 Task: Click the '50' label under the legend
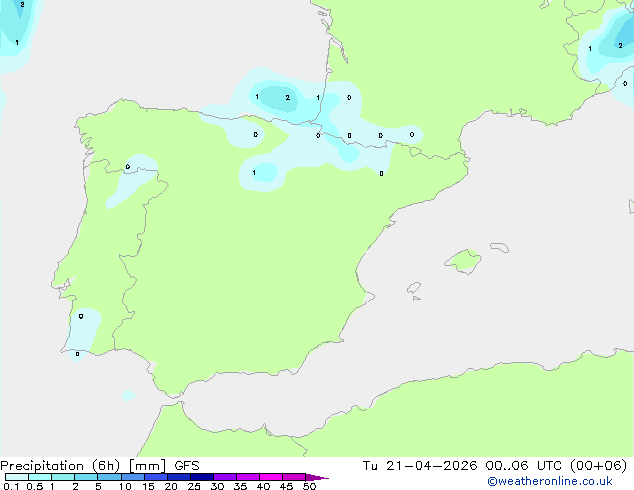[x=309, y=486]
